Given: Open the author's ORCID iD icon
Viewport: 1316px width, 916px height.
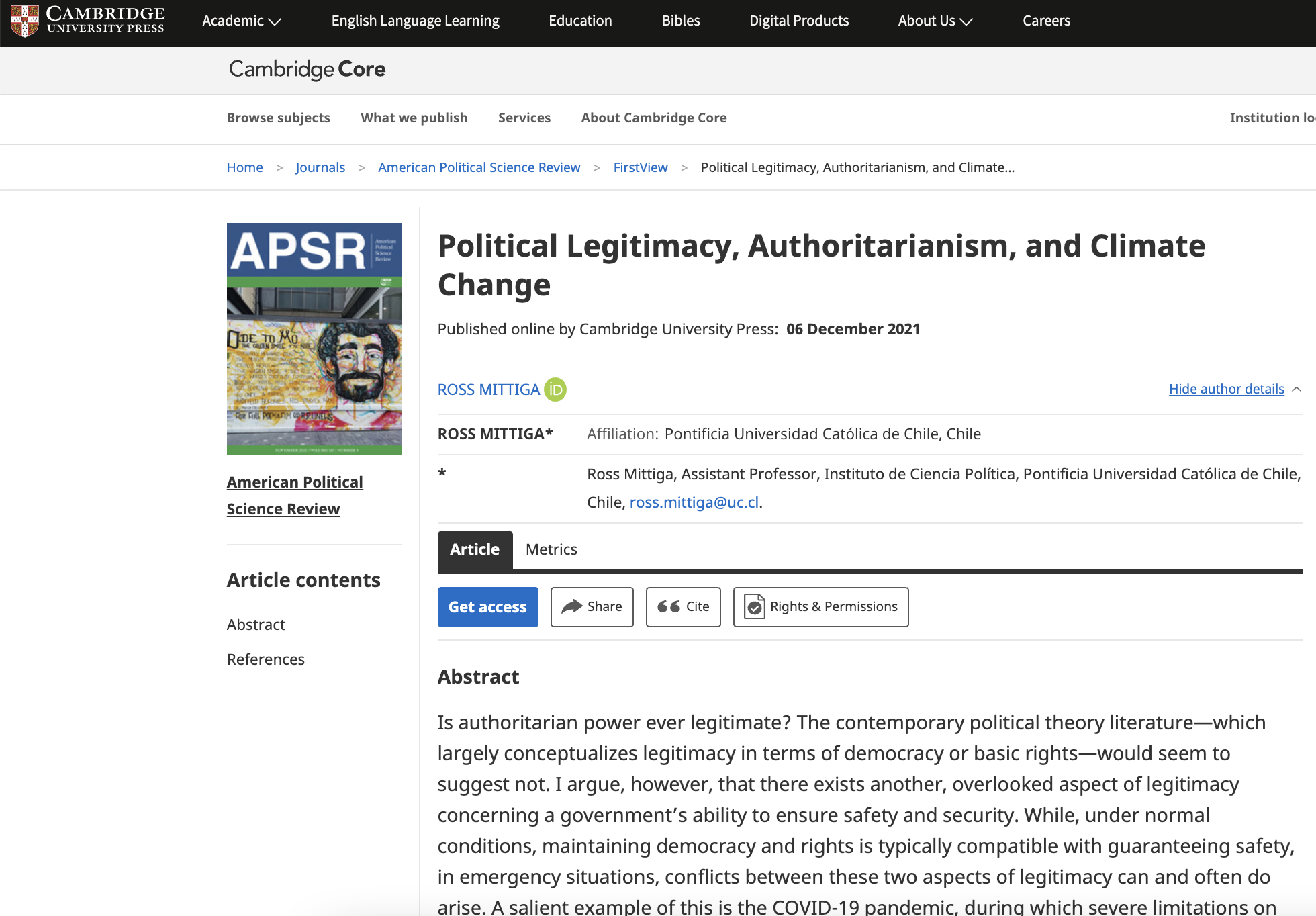Looking at the screenshot, I should coord(555,390).
